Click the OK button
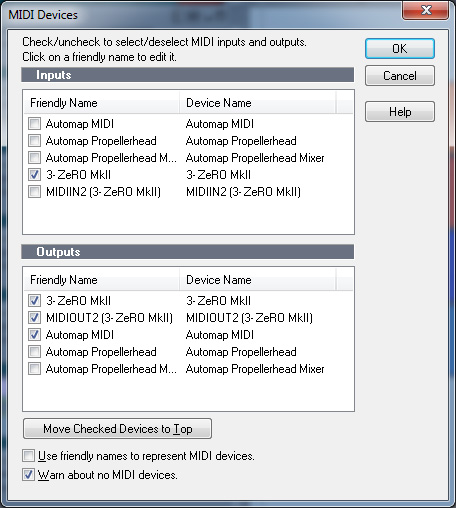 tap(400, 49)
